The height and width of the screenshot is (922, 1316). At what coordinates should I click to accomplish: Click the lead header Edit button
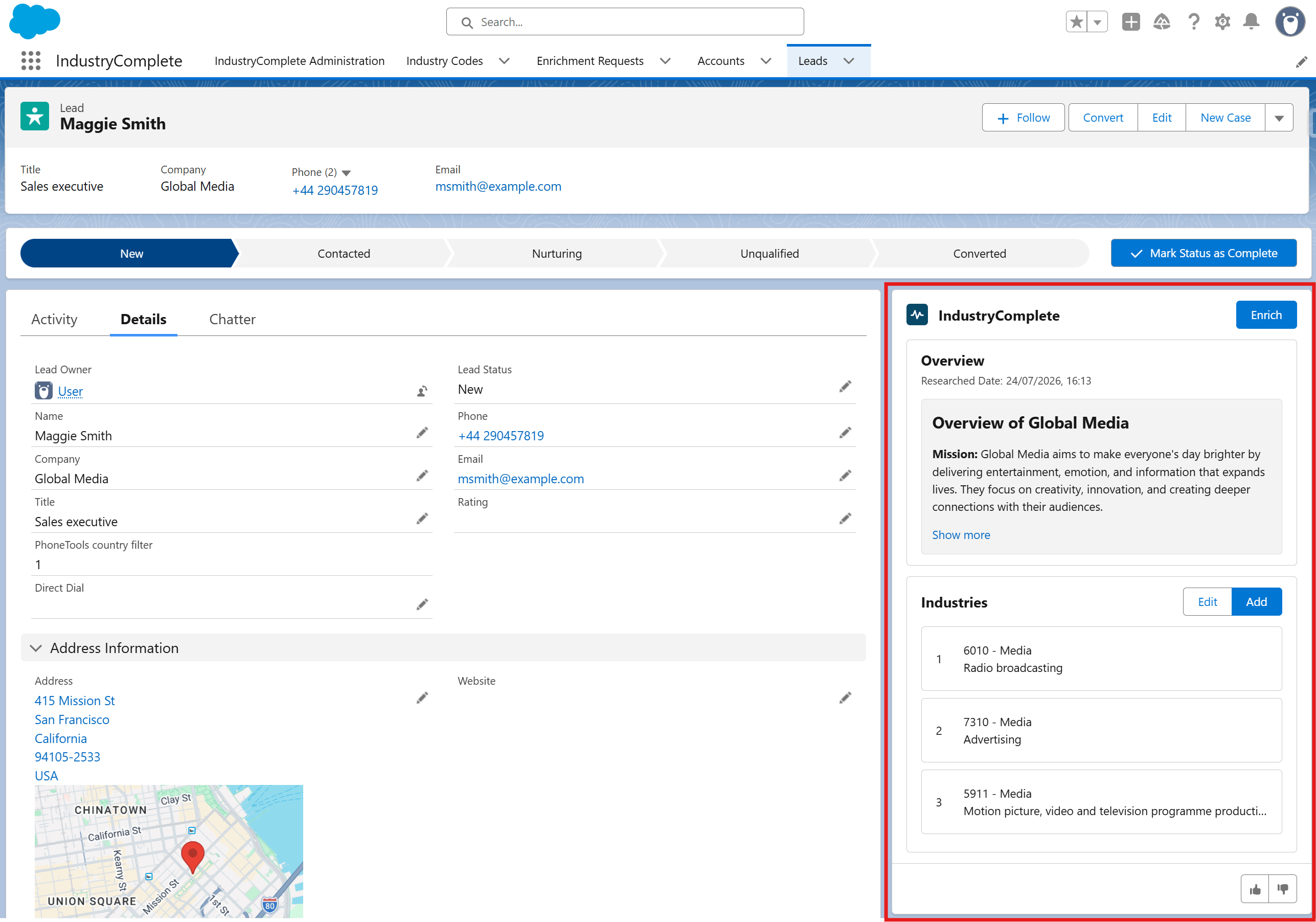pyautogui.click(x=1162, y=118)
